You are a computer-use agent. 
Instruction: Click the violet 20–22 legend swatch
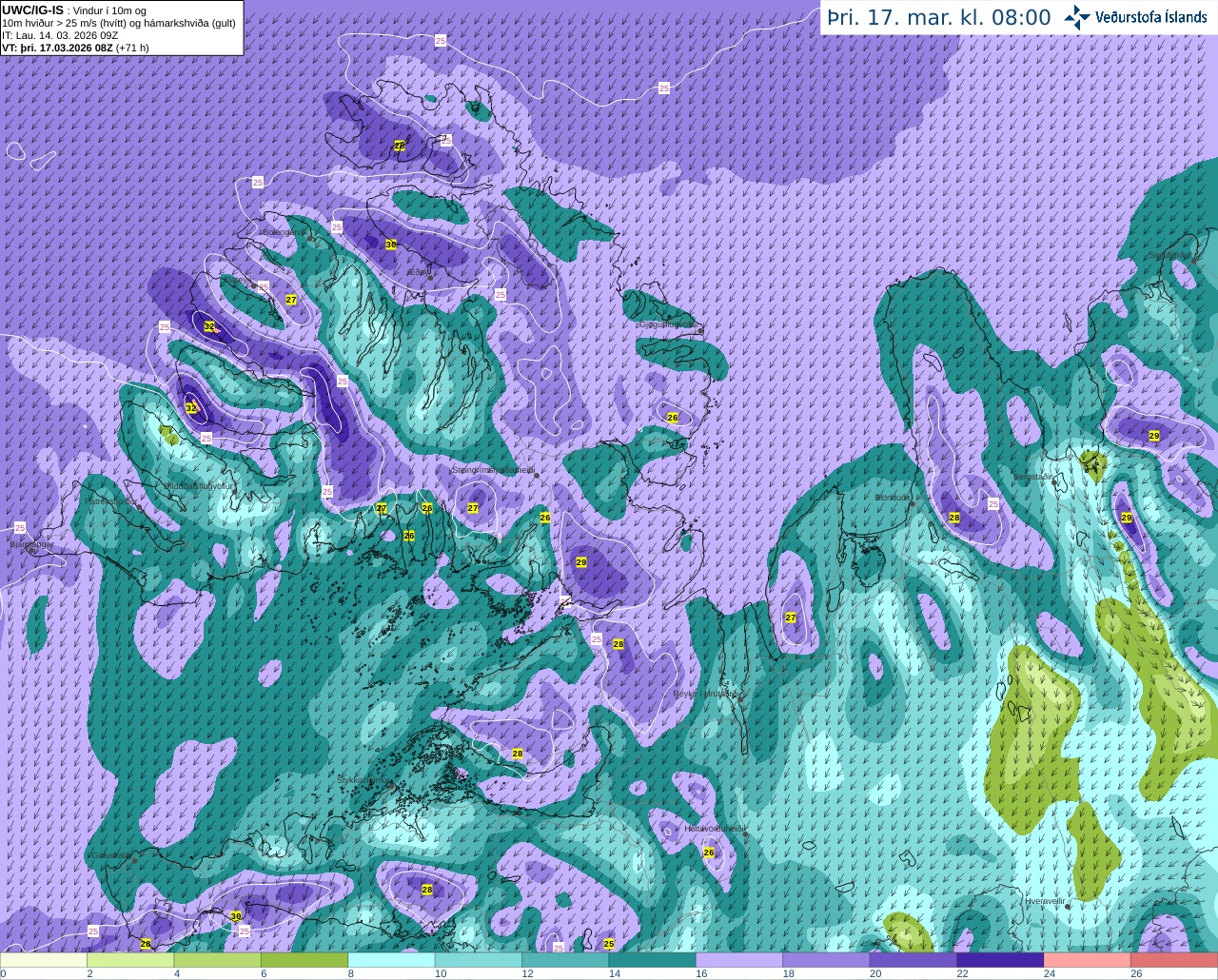(x=913, y=960)
